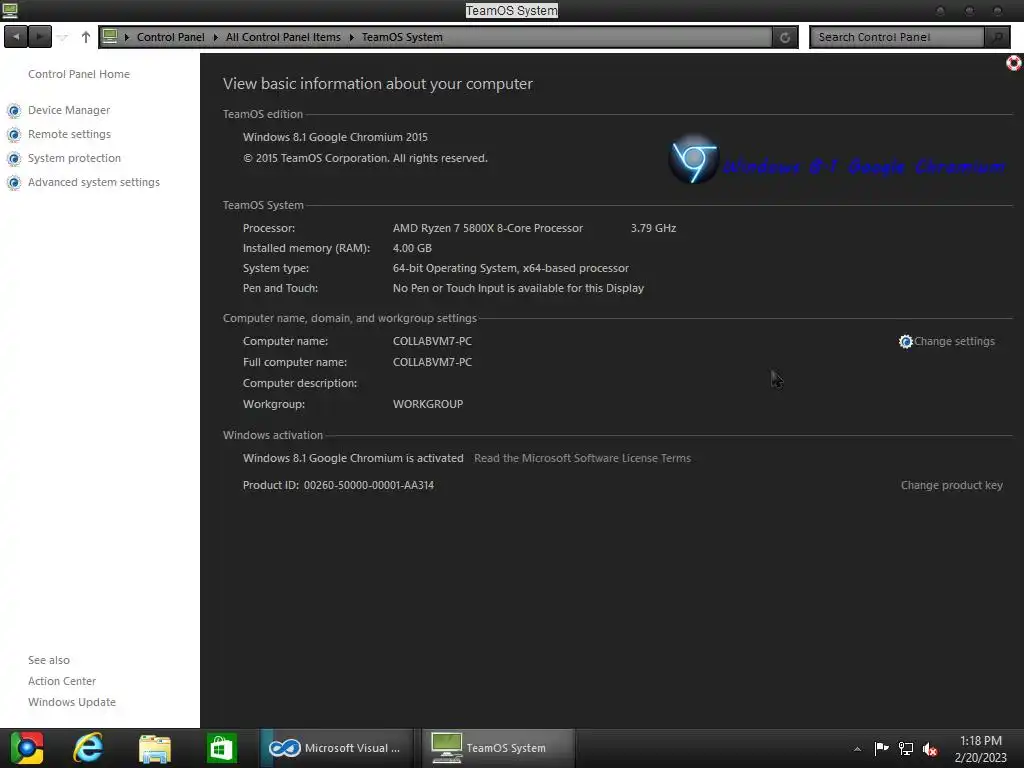
Task: Click Change product key link
Action: click(952, 485)
